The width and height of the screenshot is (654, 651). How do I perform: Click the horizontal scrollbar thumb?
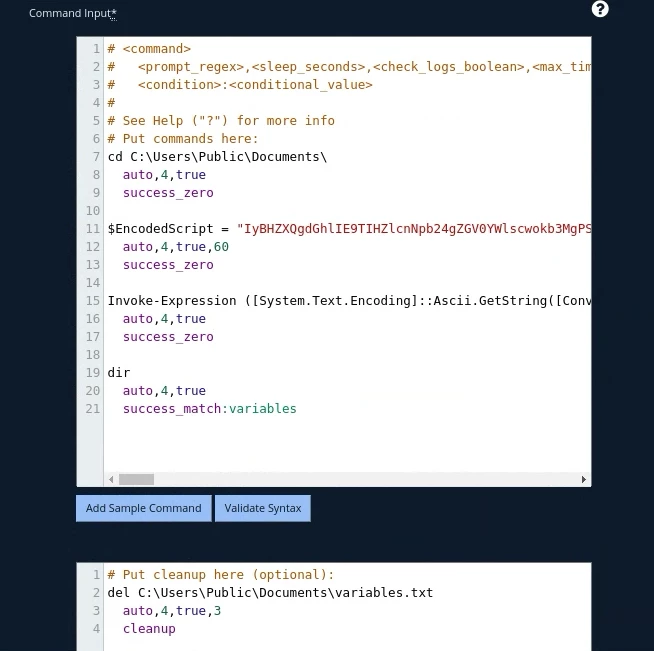(x=136, y=479)
